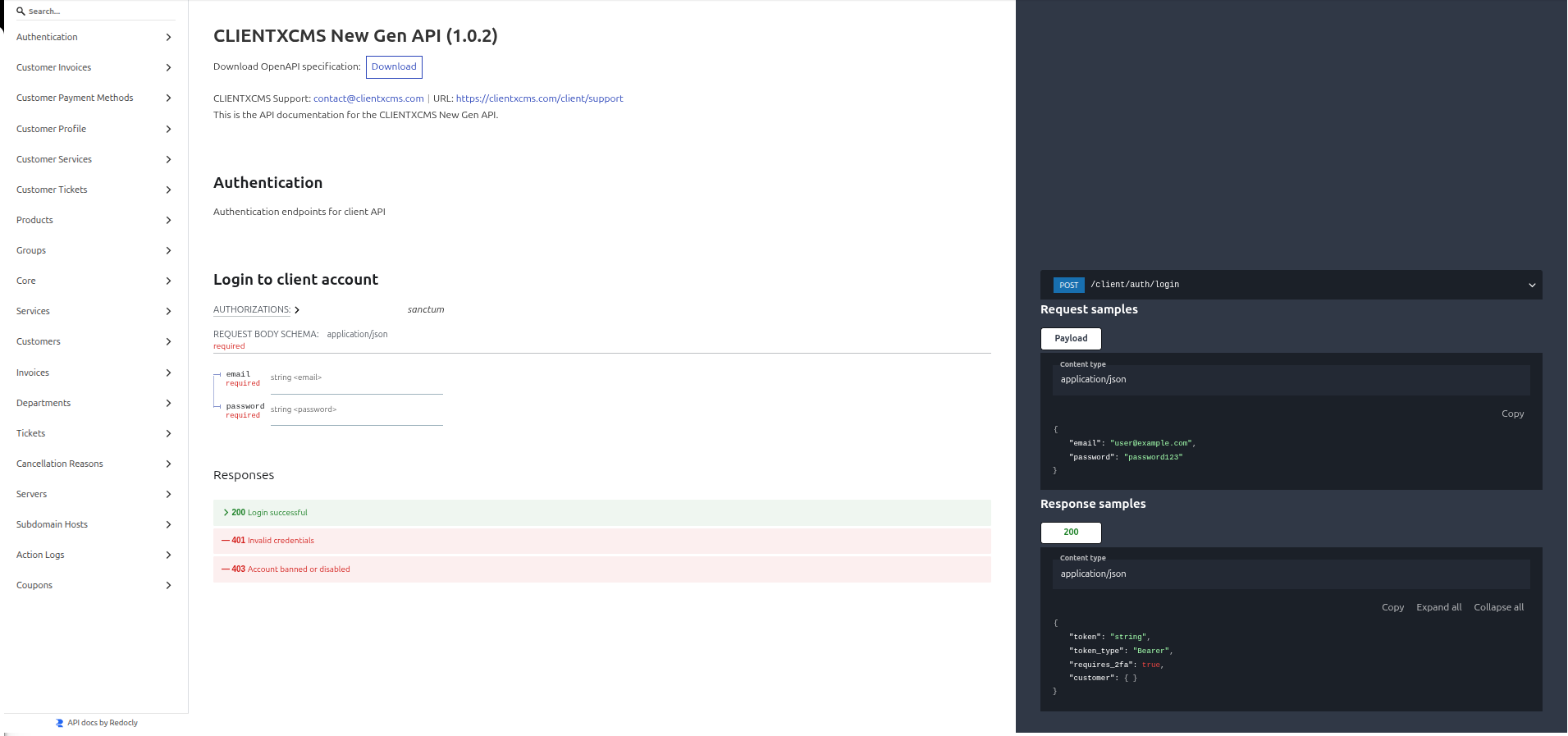This screenshot has height=736, width=1568.
Task: Open response Content type application/json dropdown
Action: point(1291,574)
